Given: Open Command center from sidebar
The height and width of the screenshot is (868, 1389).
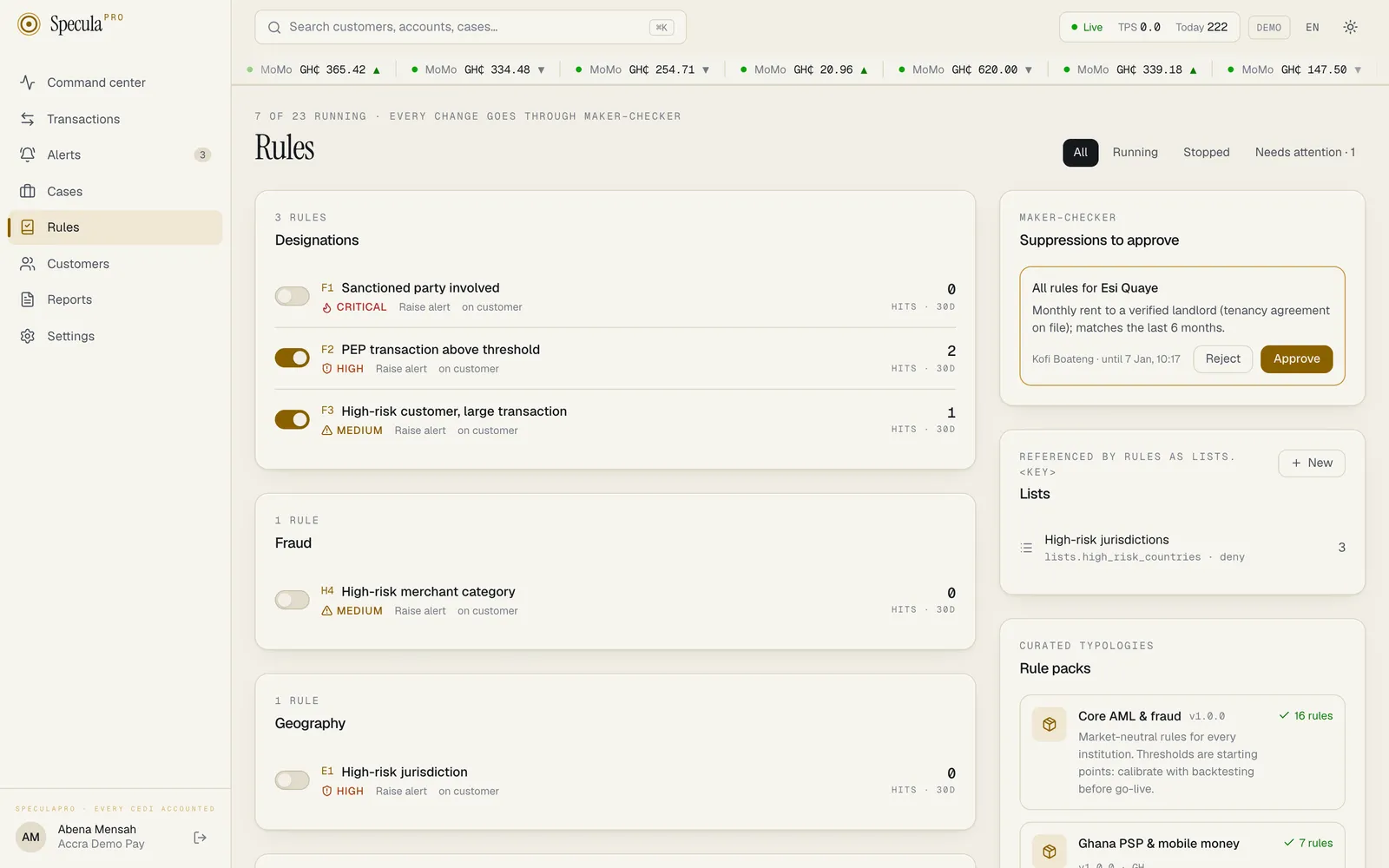Looking at the screenshot, I should (115, 82).
